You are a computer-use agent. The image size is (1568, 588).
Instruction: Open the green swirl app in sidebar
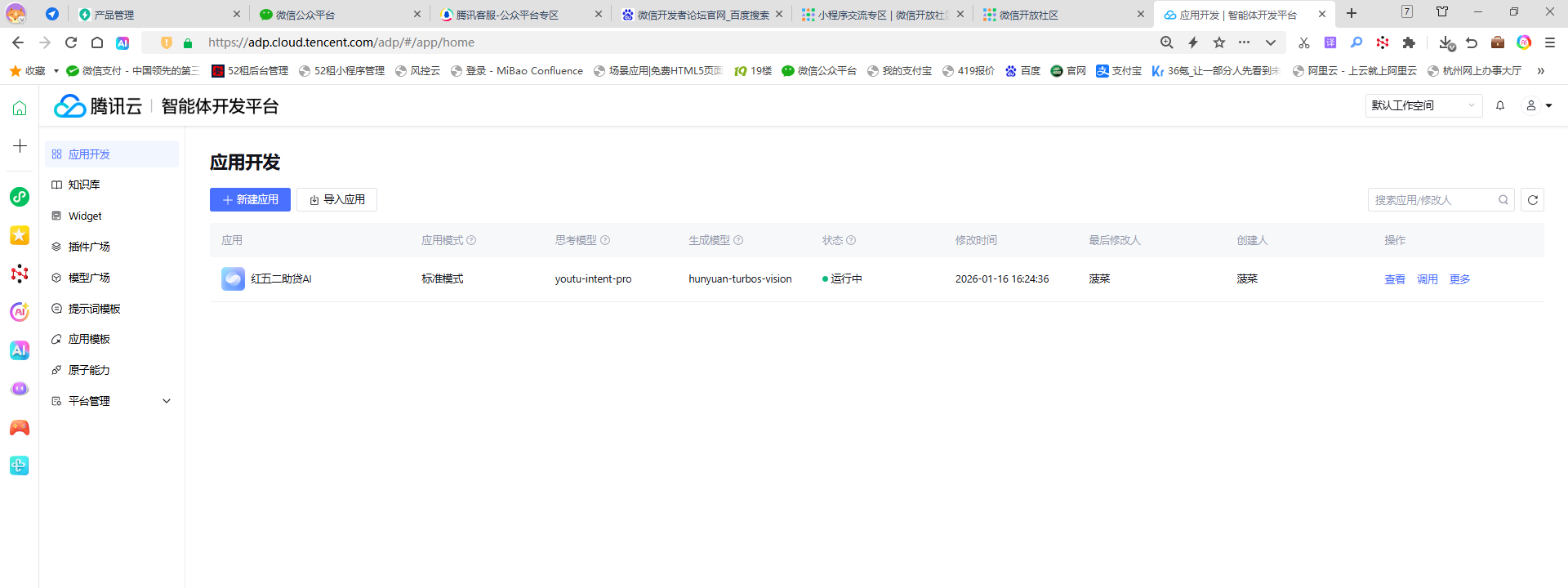point(20,197)
